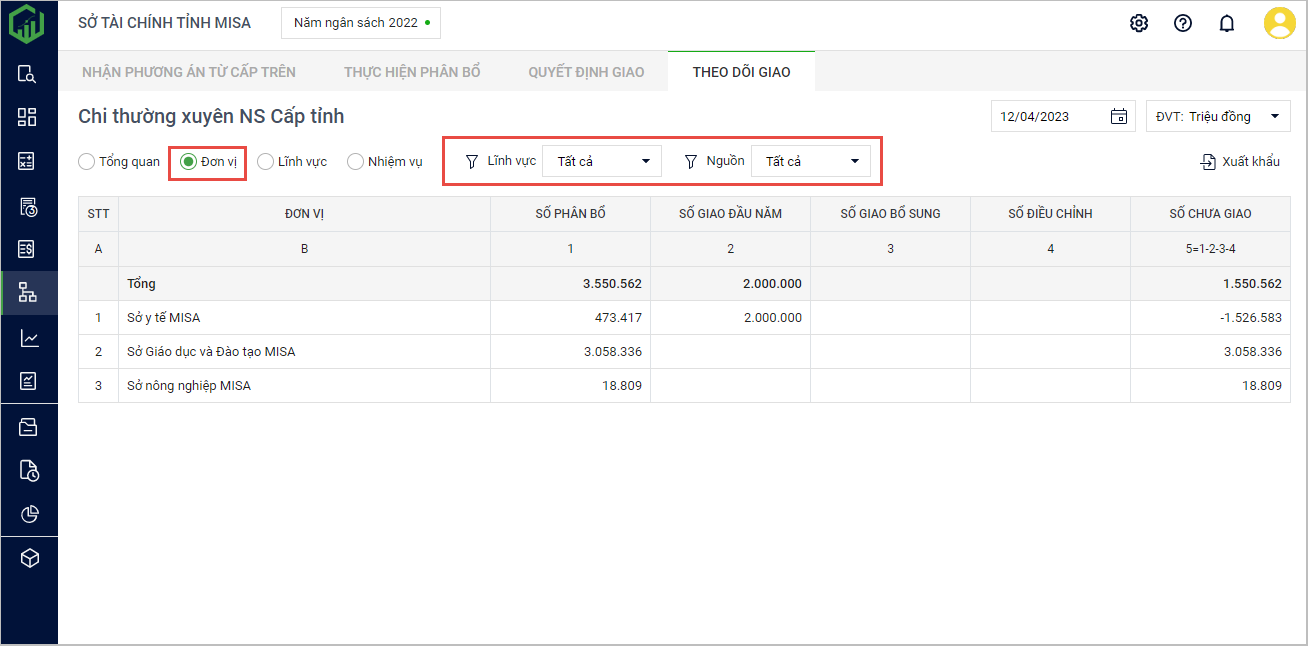Image resolution: width=1308 pixels, height=646 pixels.
Task: Click the help question mark icon
Action: point(1183,23)
